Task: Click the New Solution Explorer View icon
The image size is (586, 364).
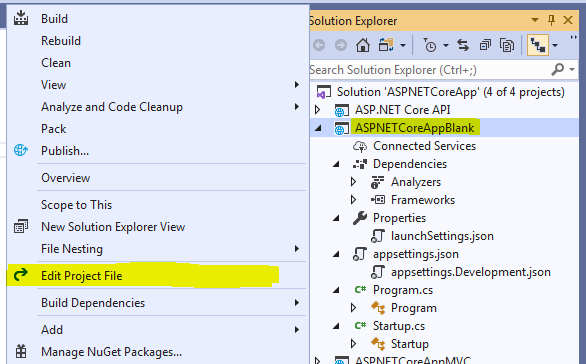Action: (x=21, y=226)
